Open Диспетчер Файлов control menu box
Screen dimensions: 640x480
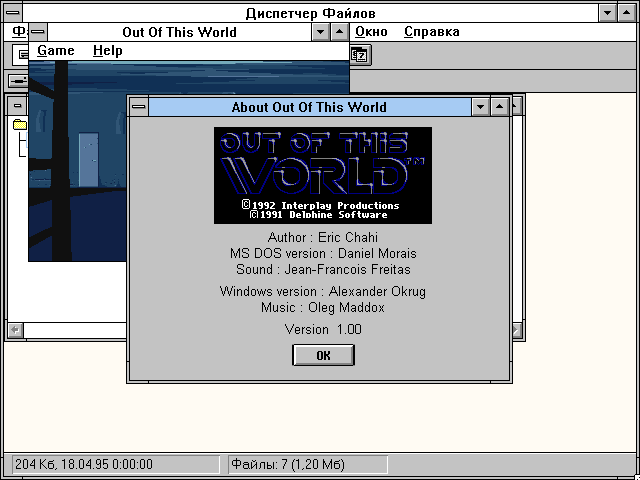pyautogui.click(x=13, y=13)
